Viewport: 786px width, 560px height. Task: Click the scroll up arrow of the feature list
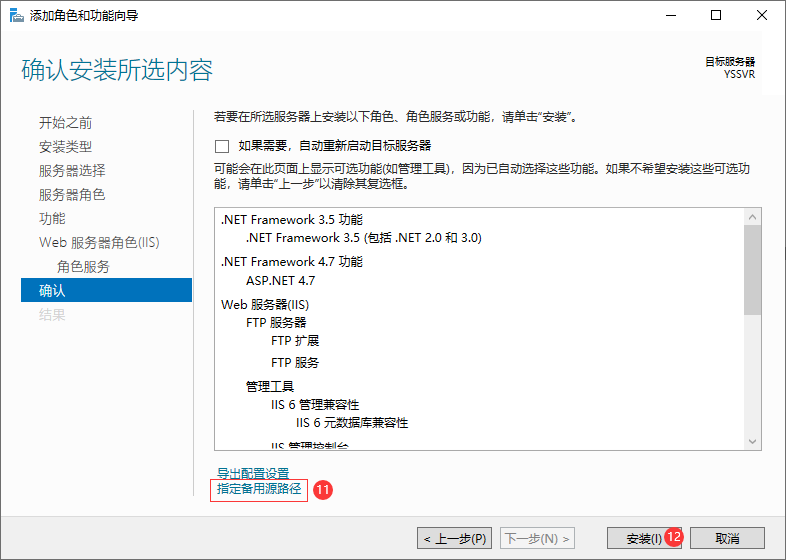tap(752, 217)
